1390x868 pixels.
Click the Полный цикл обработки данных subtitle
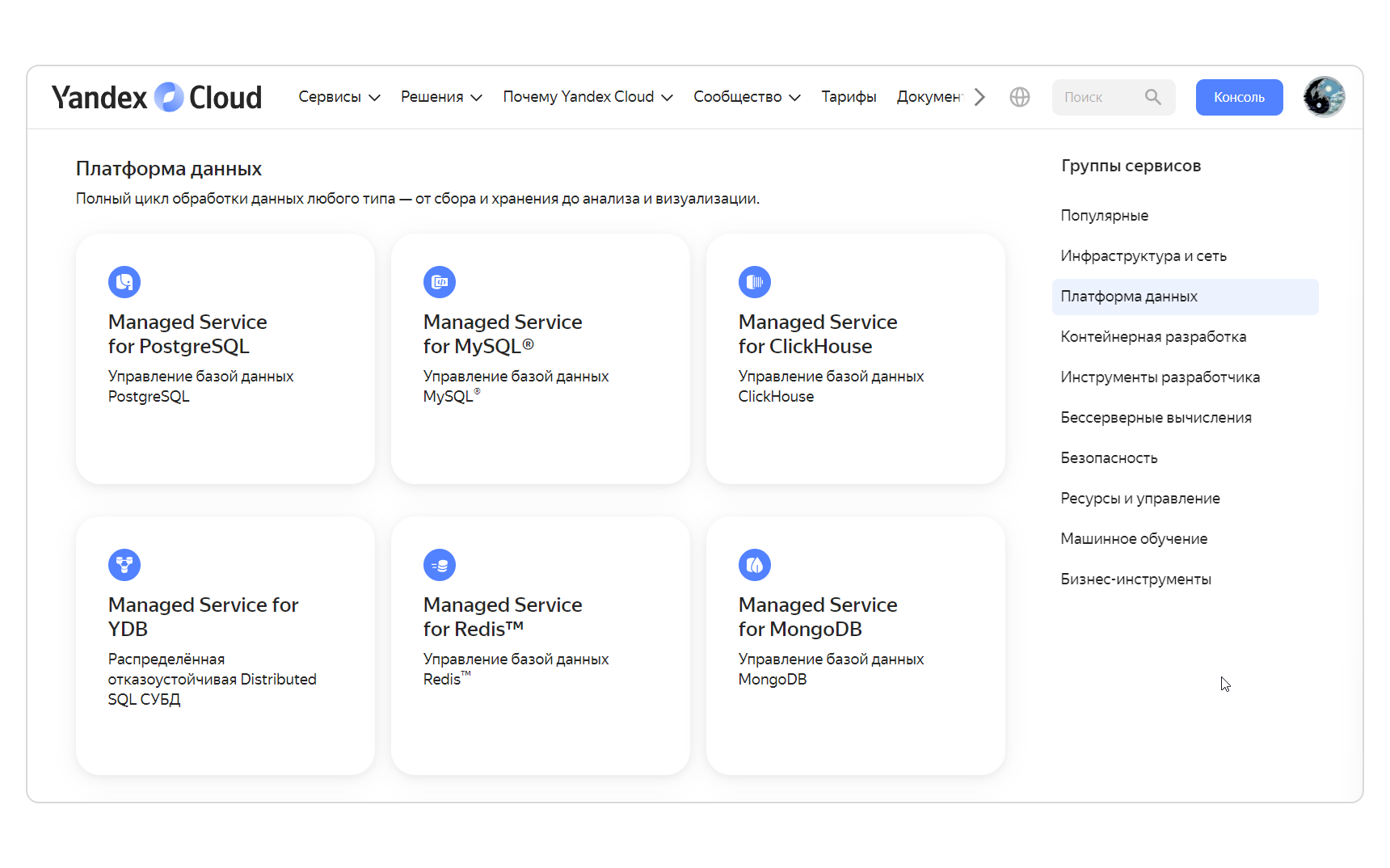tap(418, 199)
